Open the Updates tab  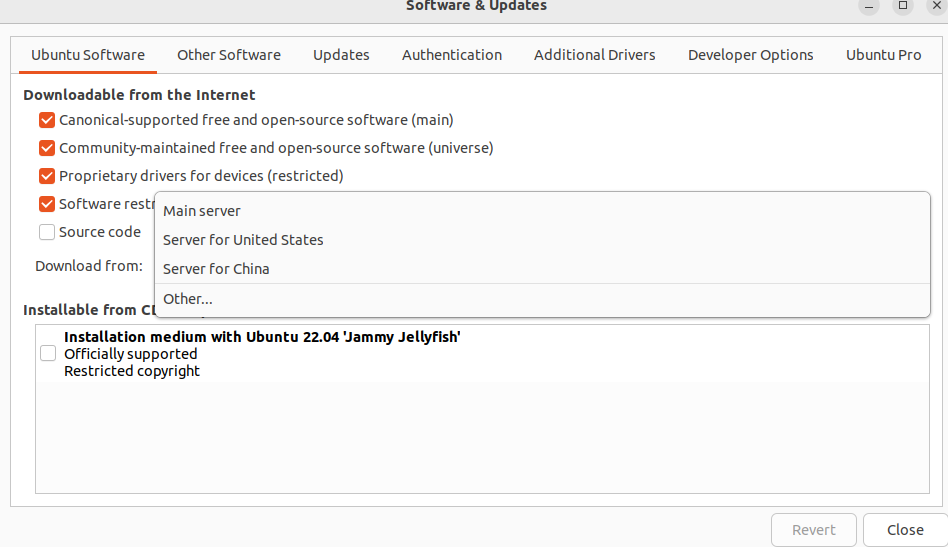tap(341, 55)
